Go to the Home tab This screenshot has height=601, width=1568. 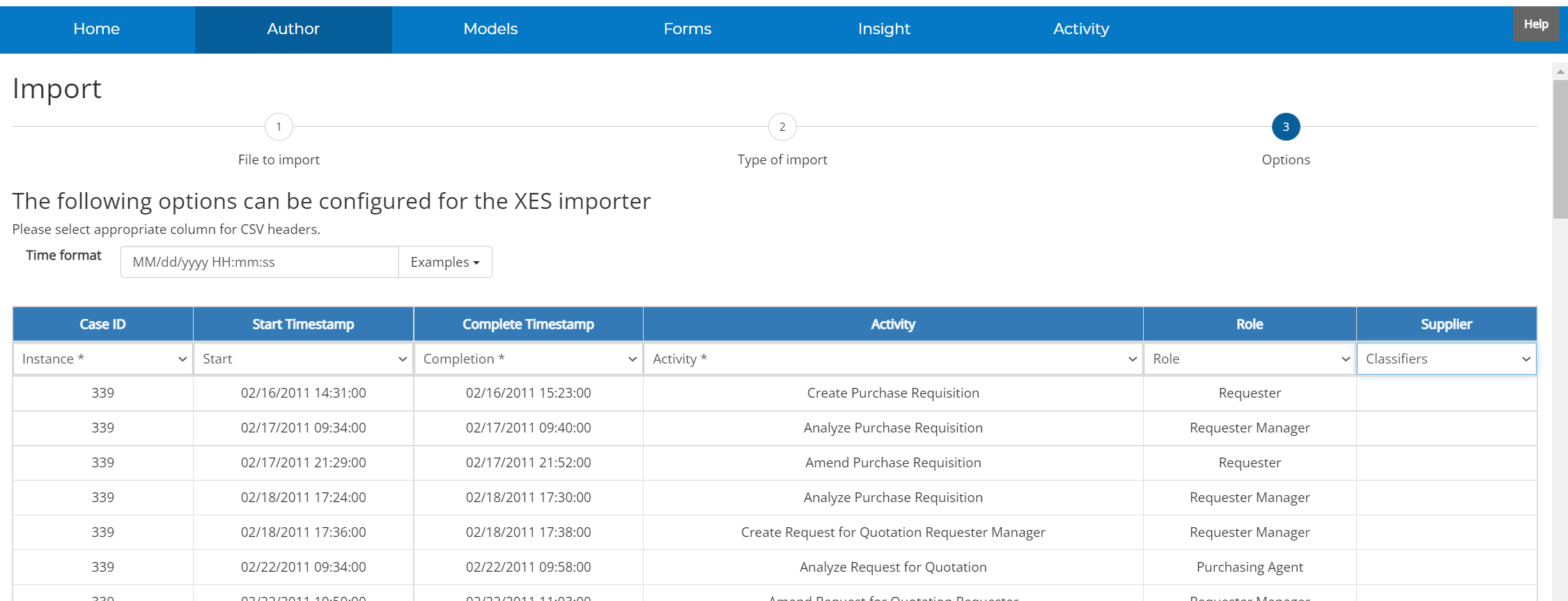point(97,29)
